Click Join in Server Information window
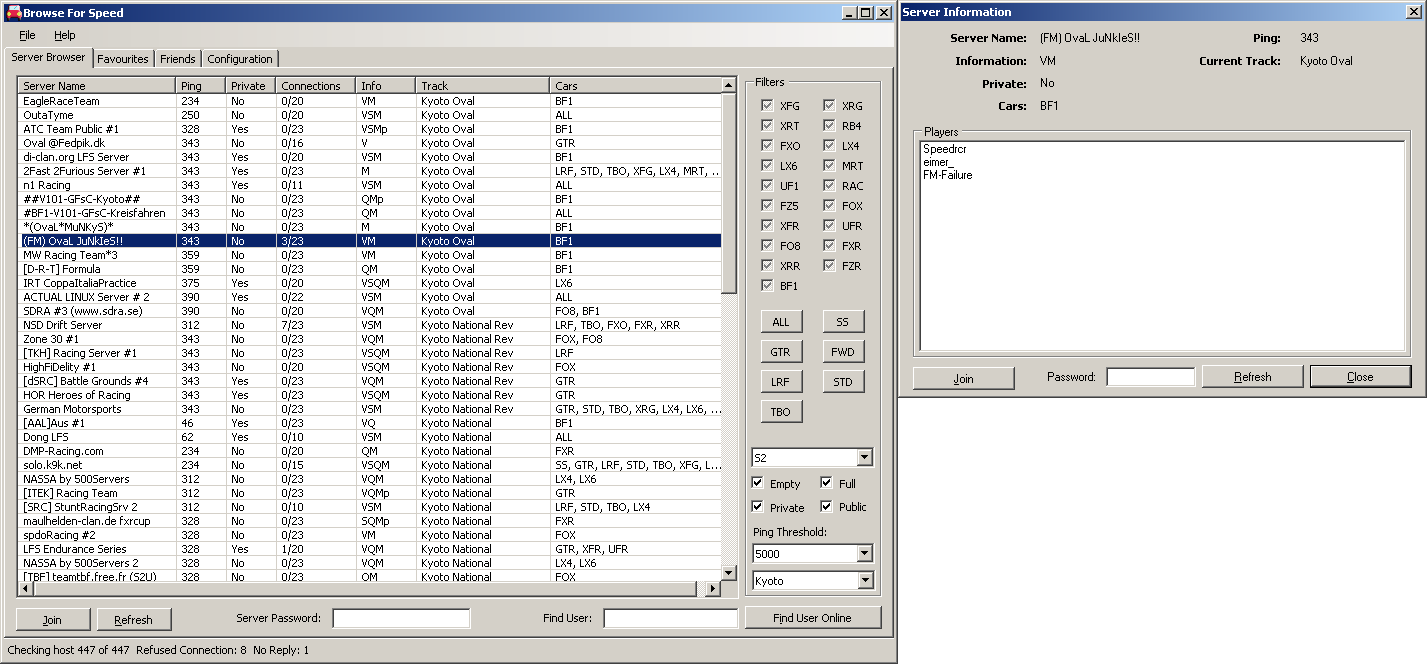 pos(963,377)
